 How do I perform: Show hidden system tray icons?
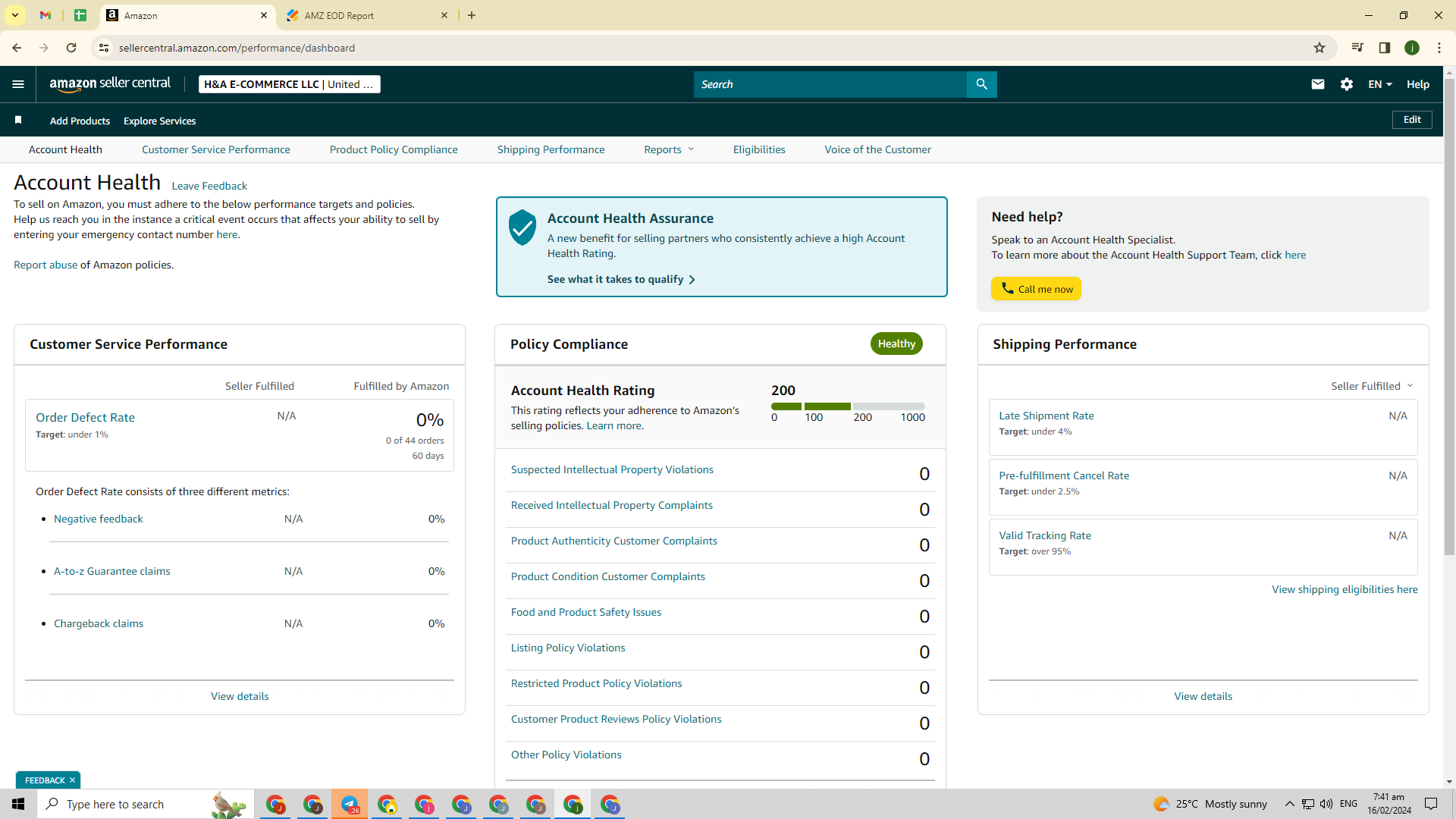click(x=1289, y=804)
